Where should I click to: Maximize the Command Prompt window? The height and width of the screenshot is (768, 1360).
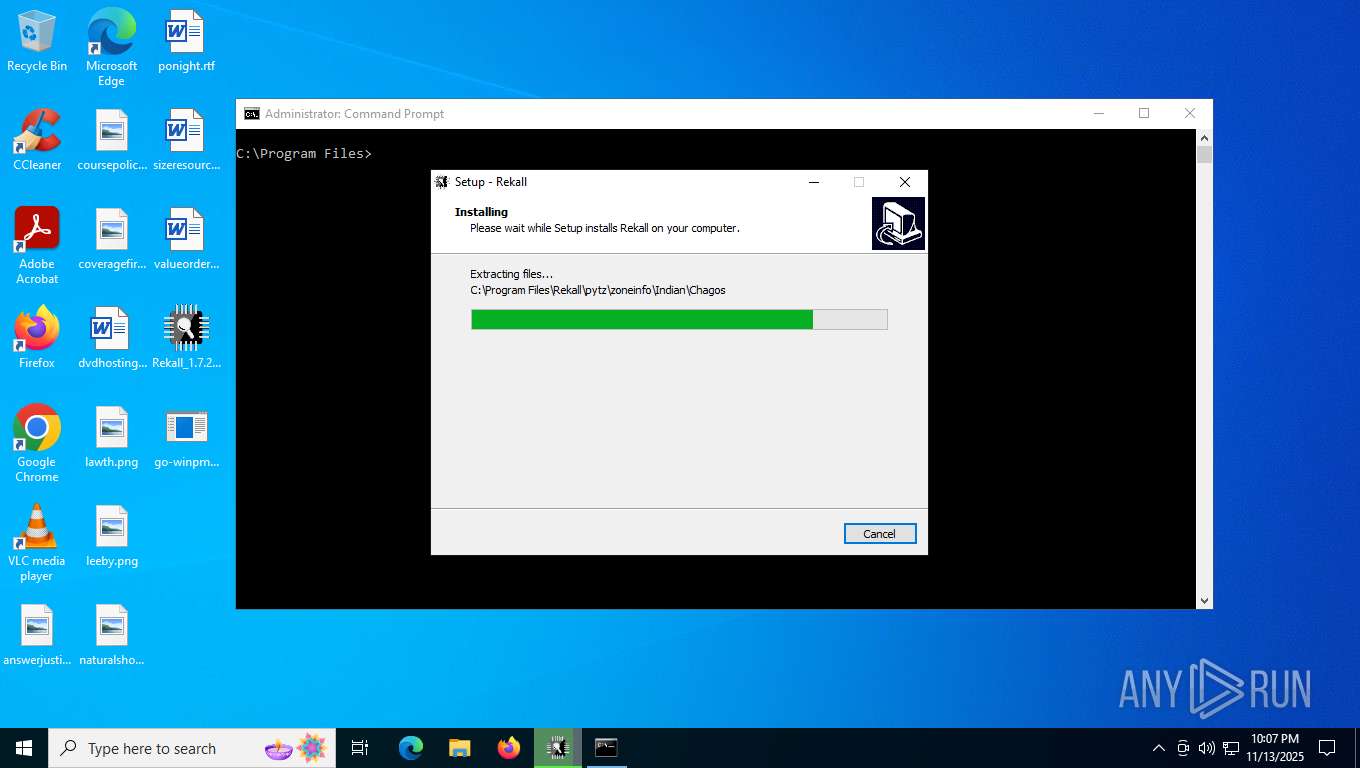pos(1144,114)
